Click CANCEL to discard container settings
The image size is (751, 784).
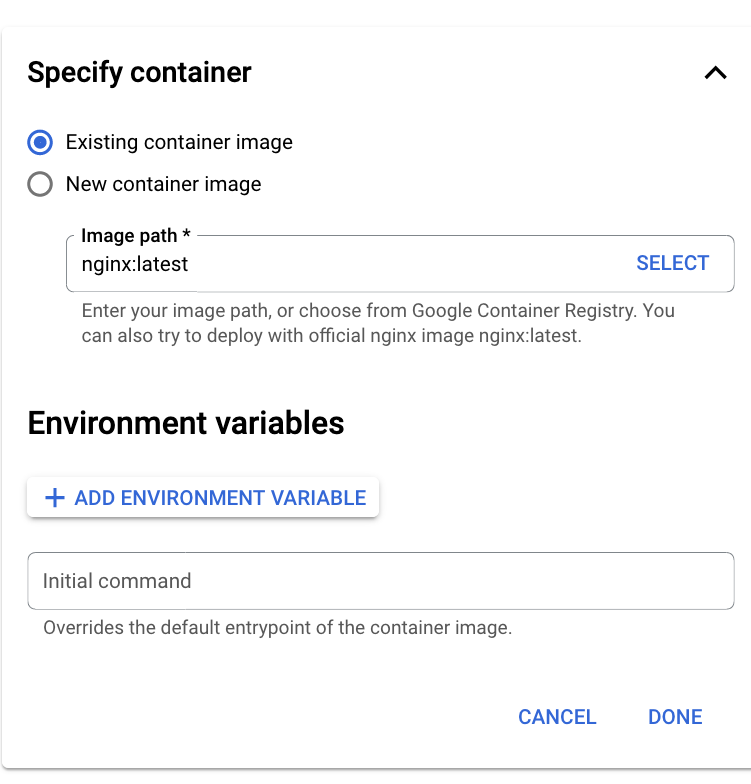coord(557,717)
